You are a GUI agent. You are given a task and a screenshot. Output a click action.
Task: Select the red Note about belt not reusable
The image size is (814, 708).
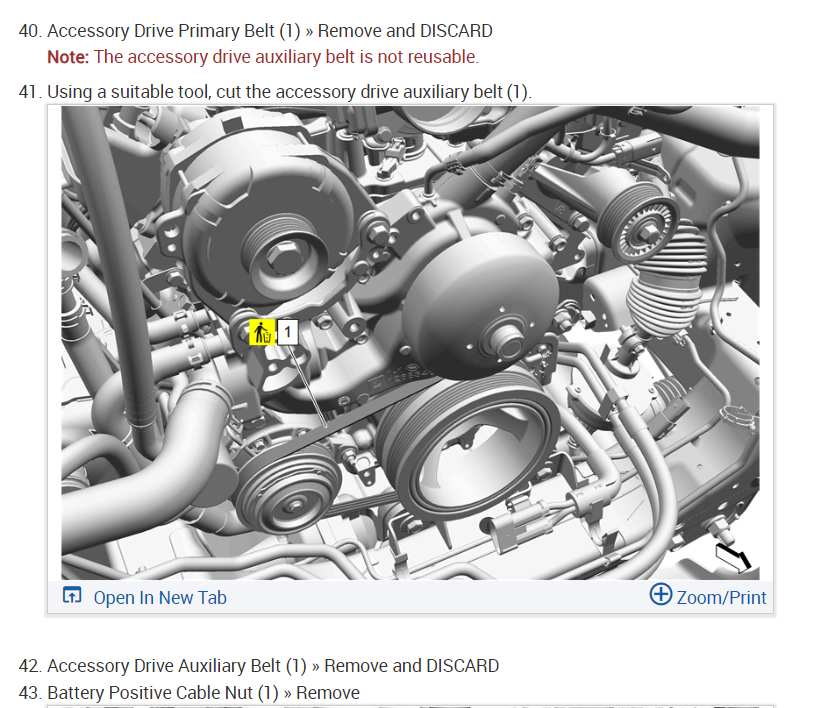click(263, 57)
